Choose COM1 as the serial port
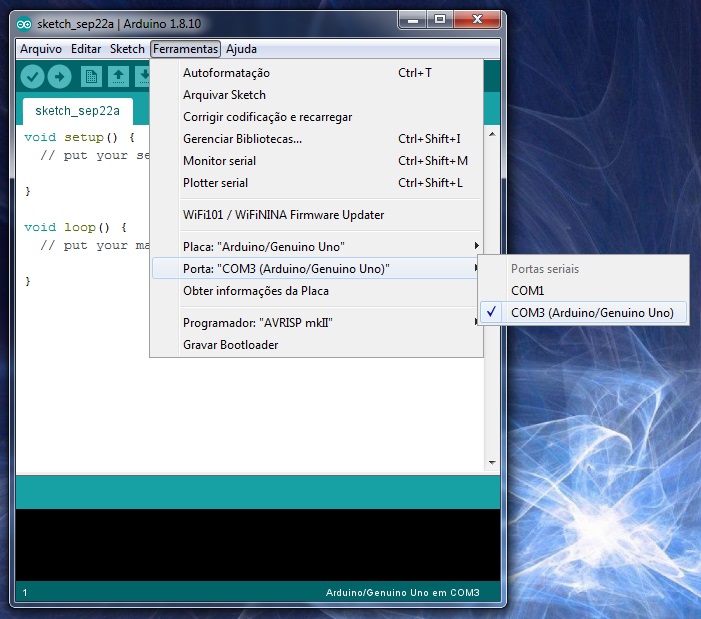701x619 pixels. [527, 291]
